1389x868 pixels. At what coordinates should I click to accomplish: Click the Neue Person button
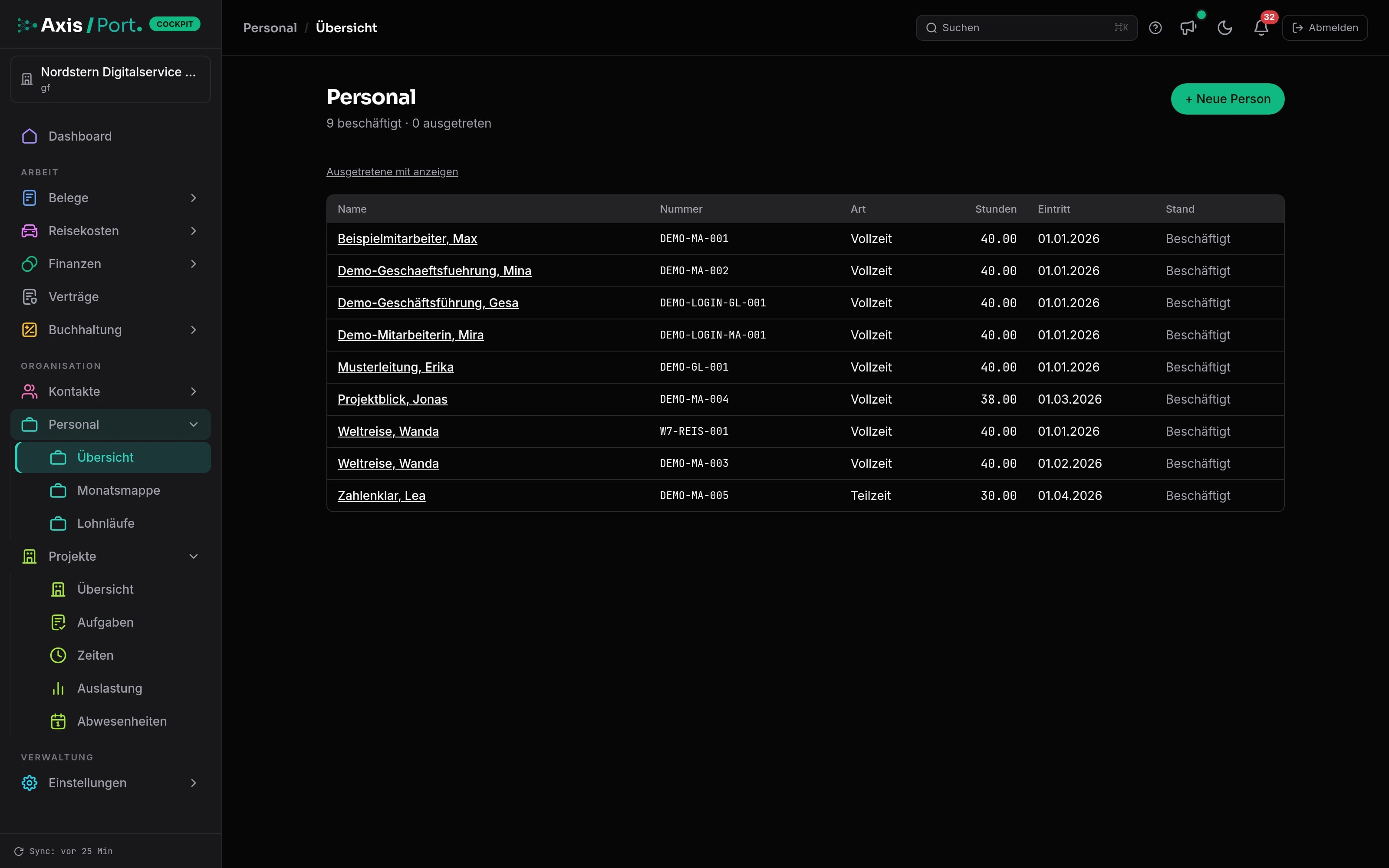click(1227, 99)
